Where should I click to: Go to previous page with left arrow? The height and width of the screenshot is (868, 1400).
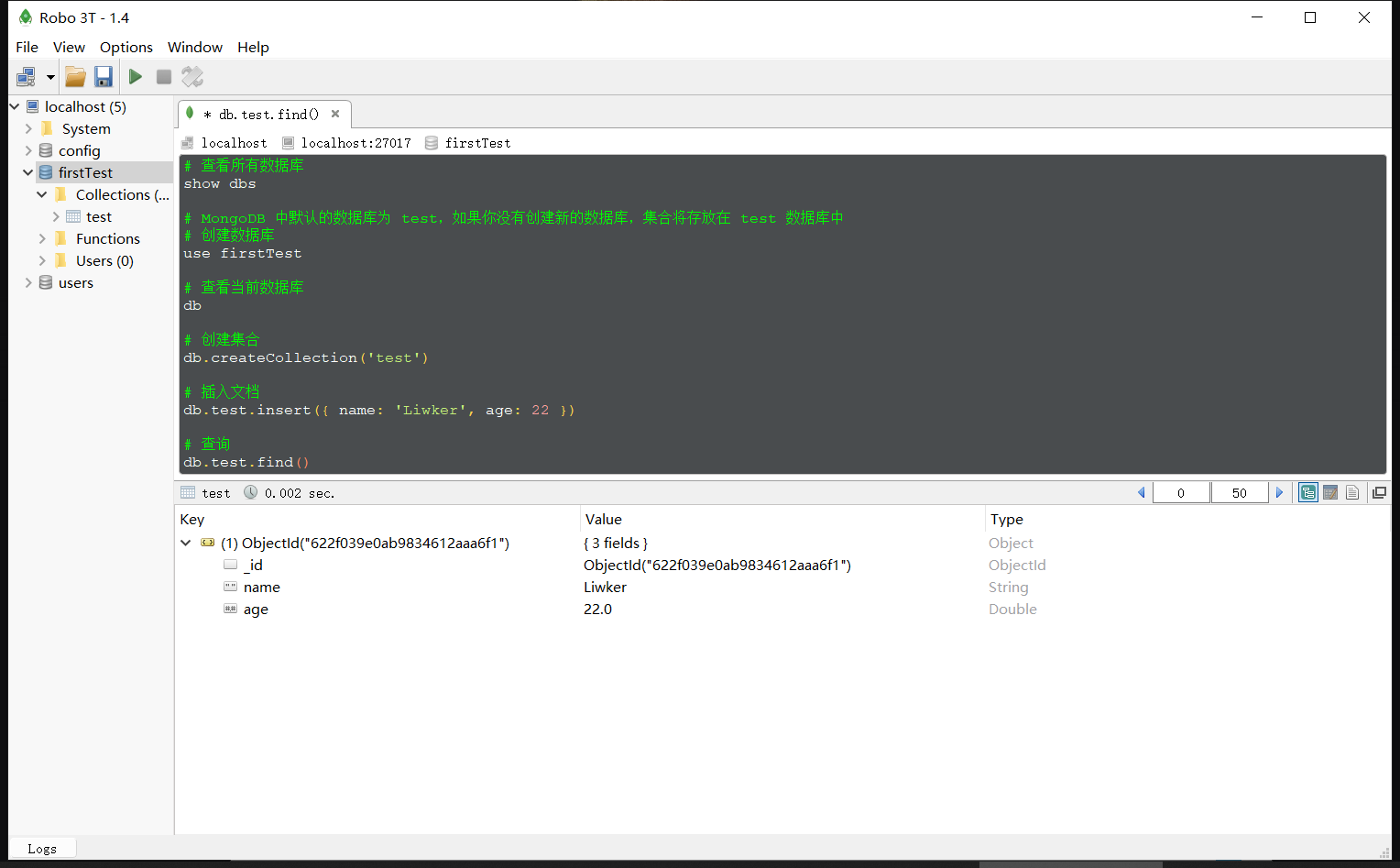(x=1142, y=492)
